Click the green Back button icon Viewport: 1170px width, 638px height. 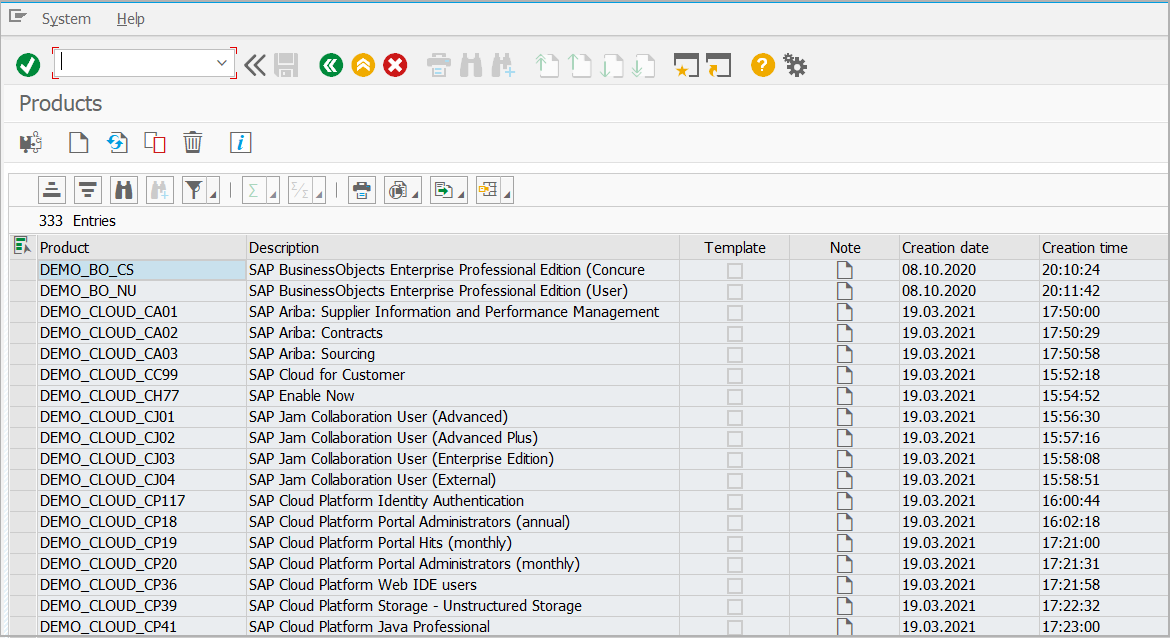(331, 65)
